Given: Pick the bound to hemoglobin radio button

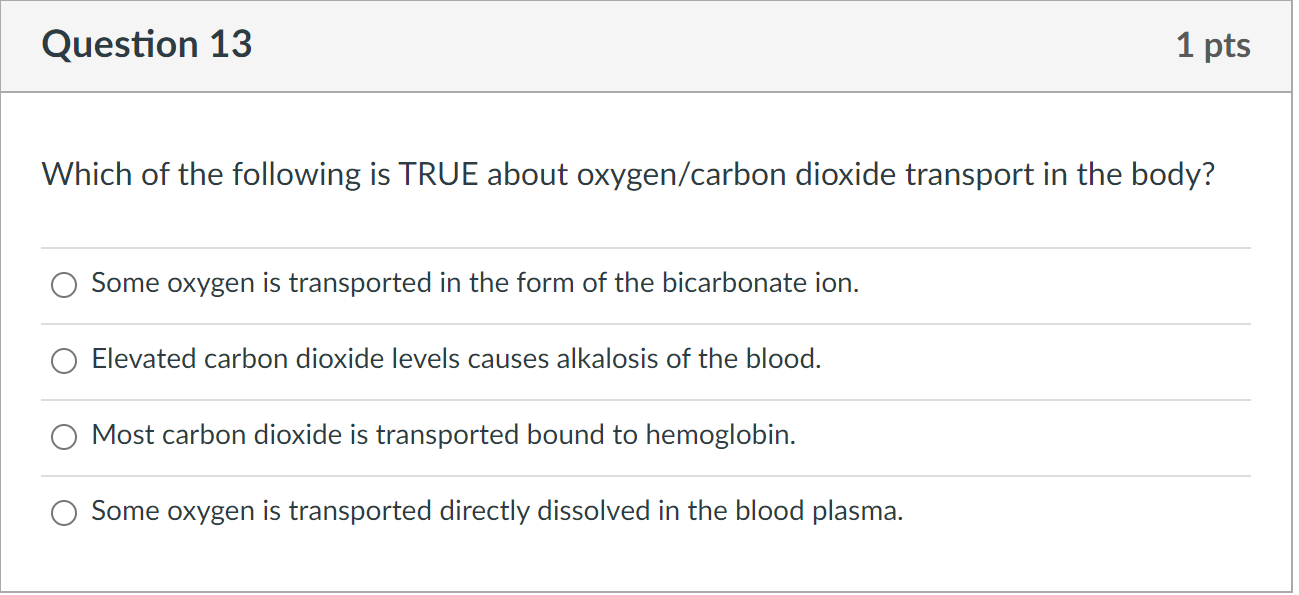Looking at the screenshot, I should [64, 438].
